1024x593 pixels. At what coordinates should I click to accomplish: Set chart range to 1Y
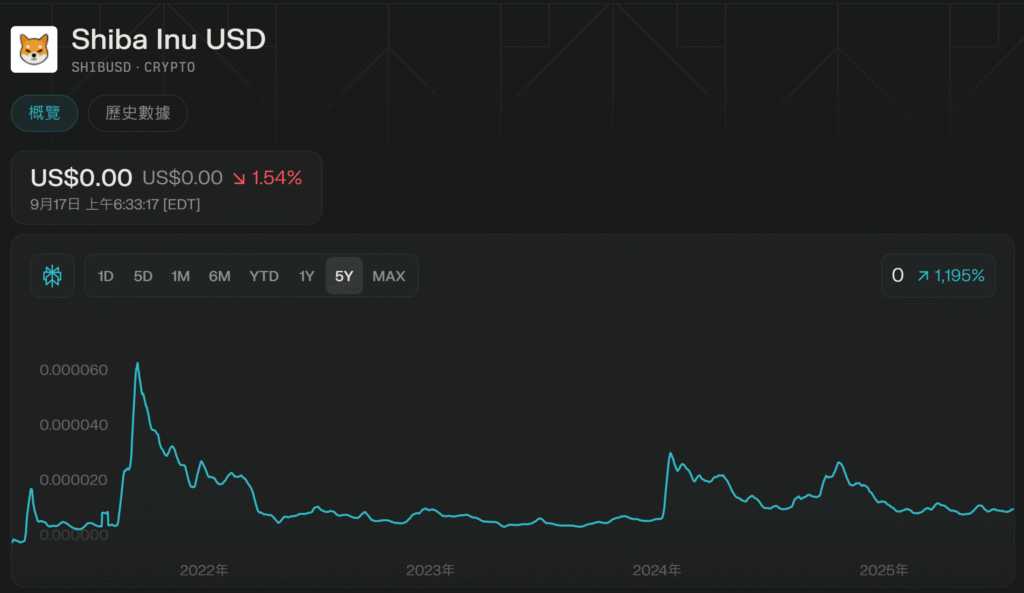pos(307,276)
